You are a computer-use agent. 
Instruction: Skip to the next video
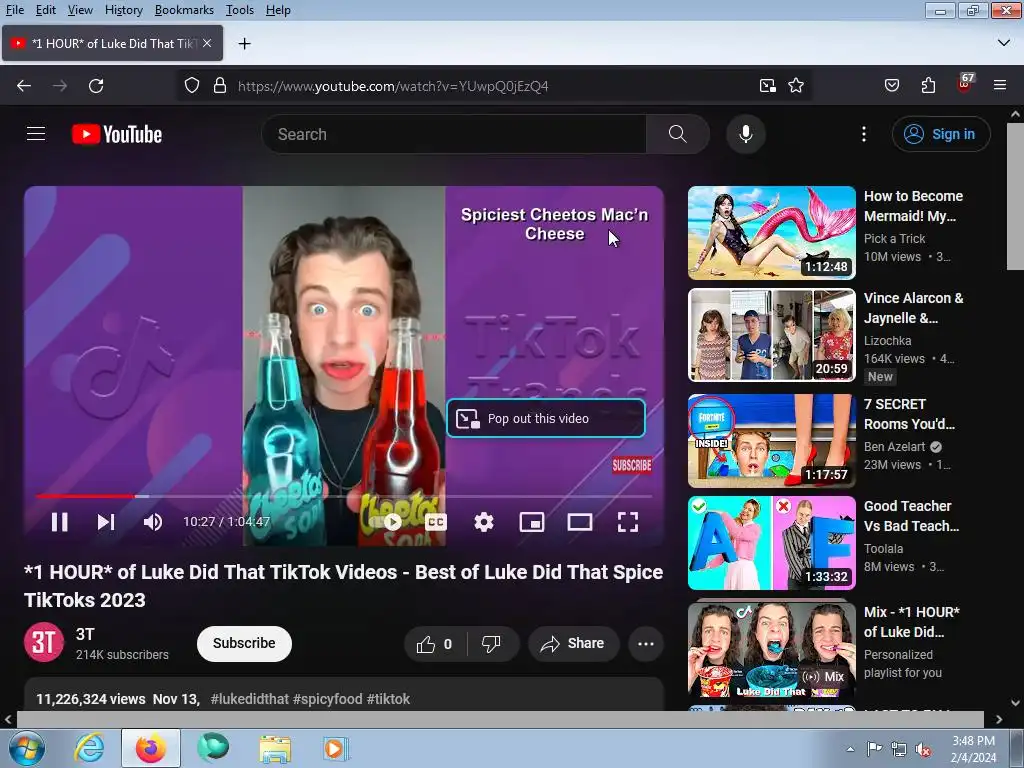[106, 522]
